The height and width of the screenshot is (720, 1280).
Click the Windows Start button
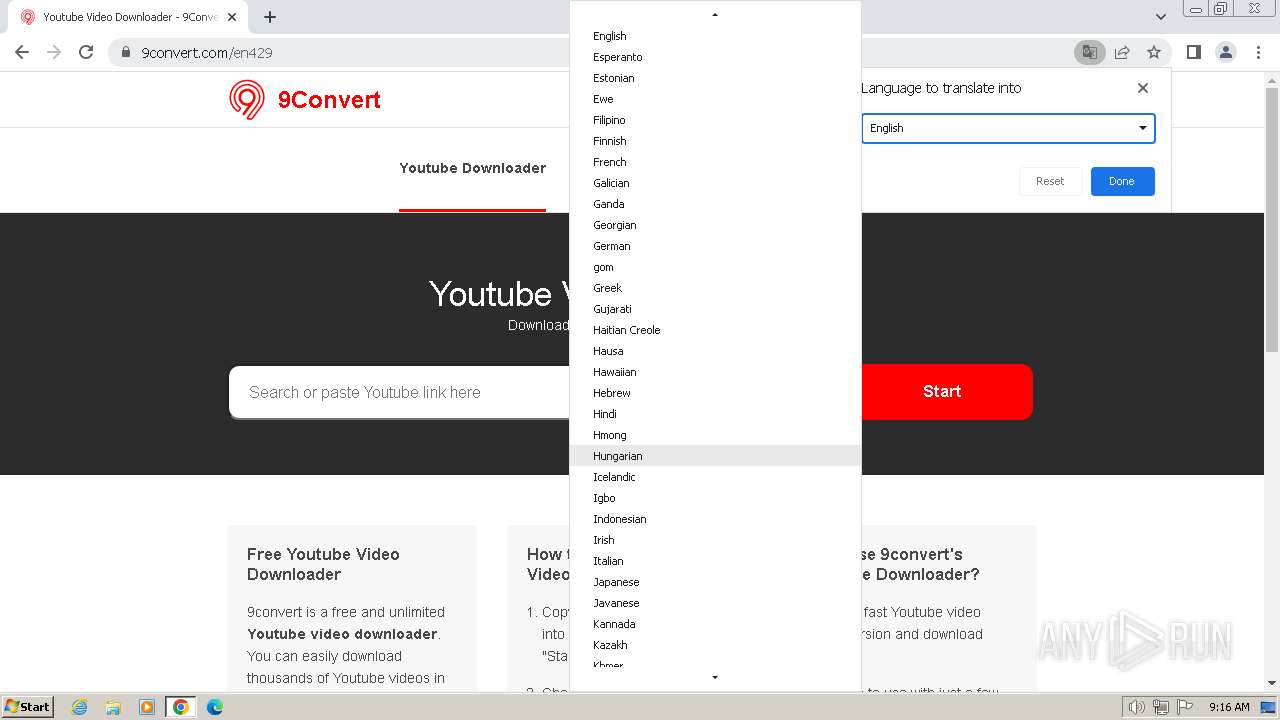27,707
